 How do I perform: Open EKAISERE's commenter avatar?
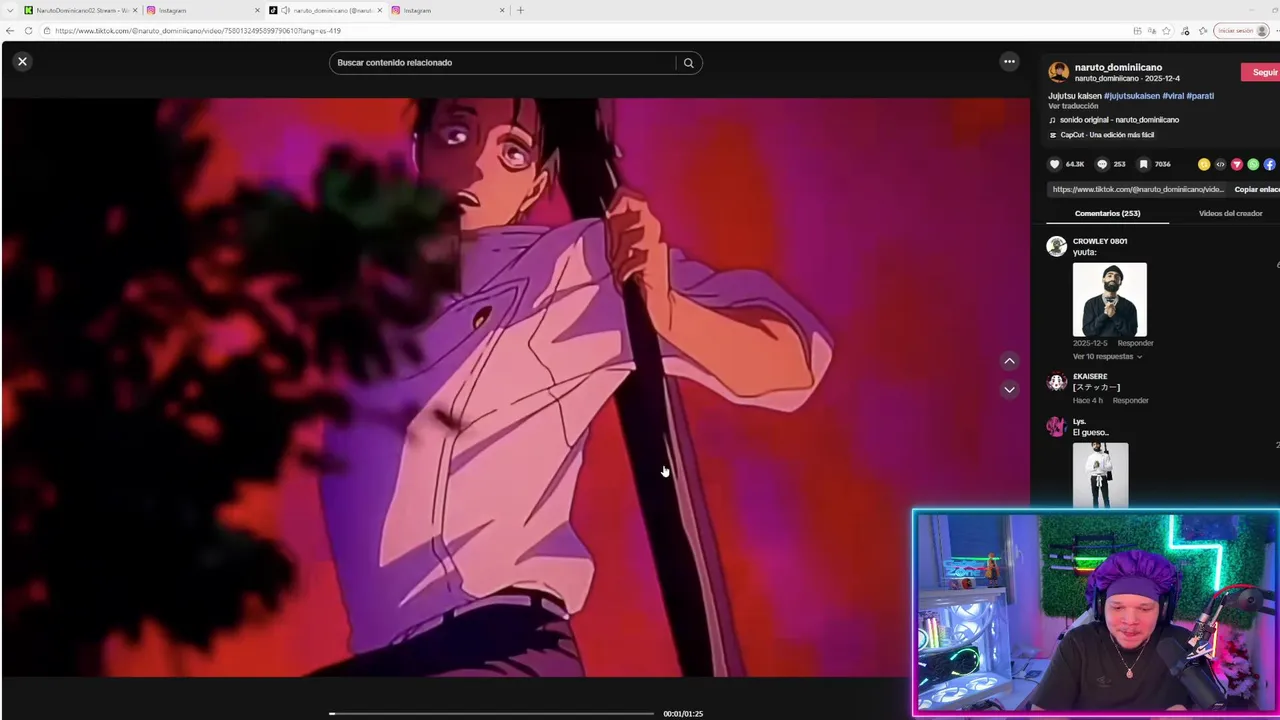[1056, 382]
